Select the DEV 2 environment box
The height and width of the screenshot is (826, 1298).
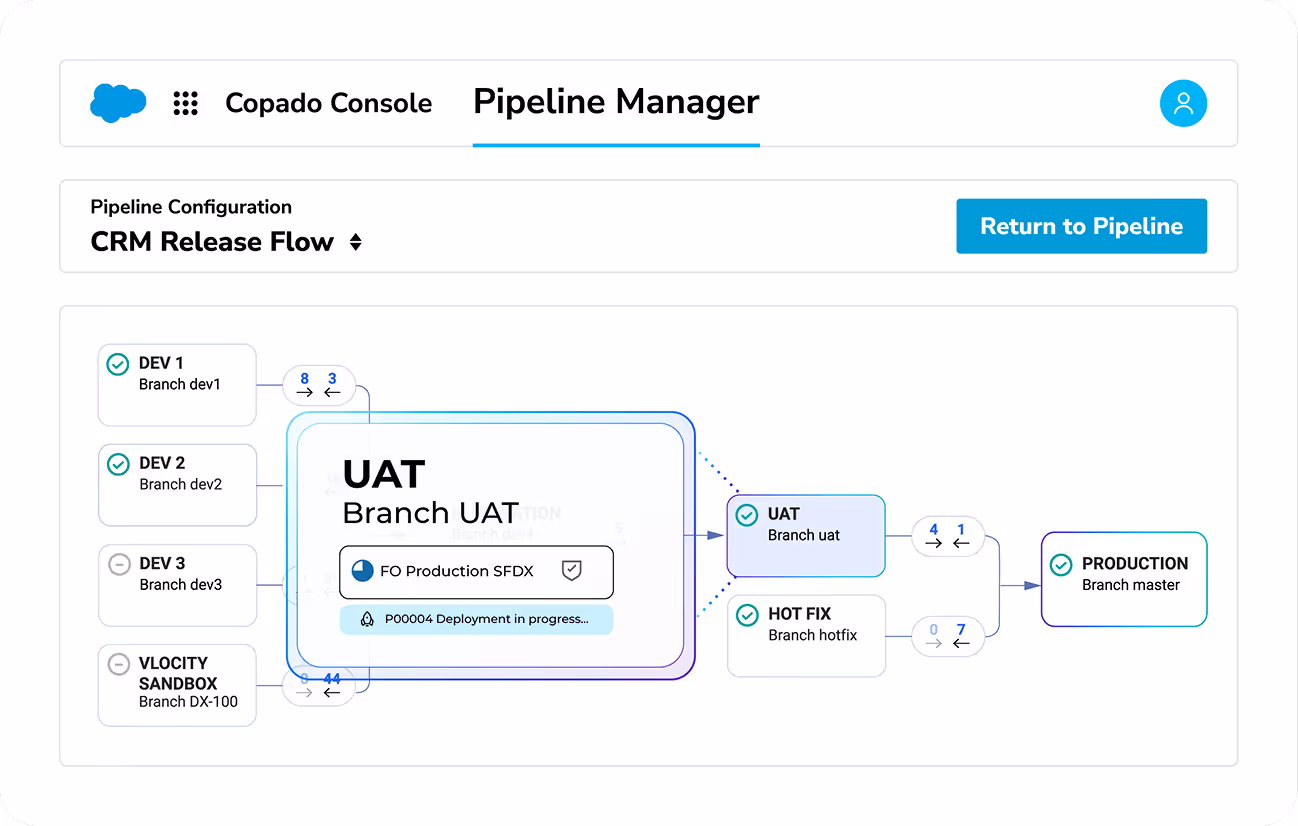pos(177,485)
